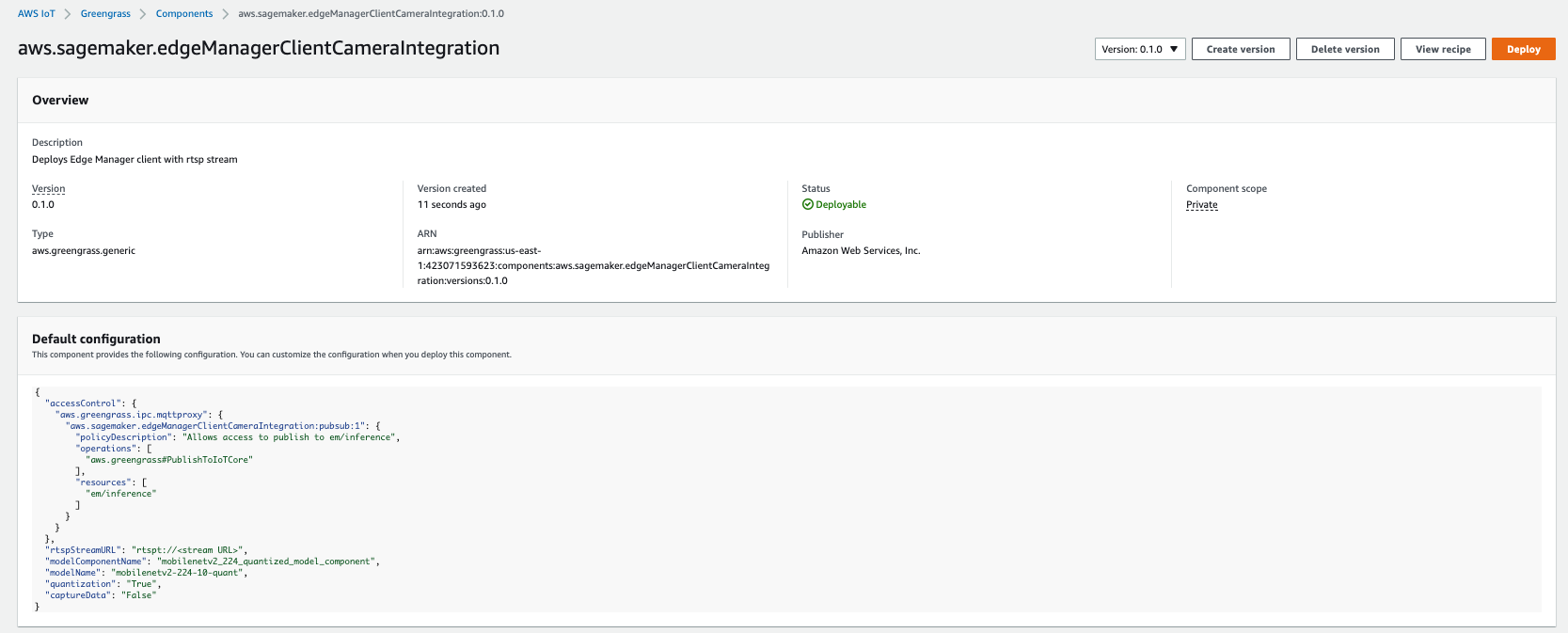Viewport: 1568px width, 633px height.
Task: Click the "em/inference" entry under resources
Action: click(121, 494)
